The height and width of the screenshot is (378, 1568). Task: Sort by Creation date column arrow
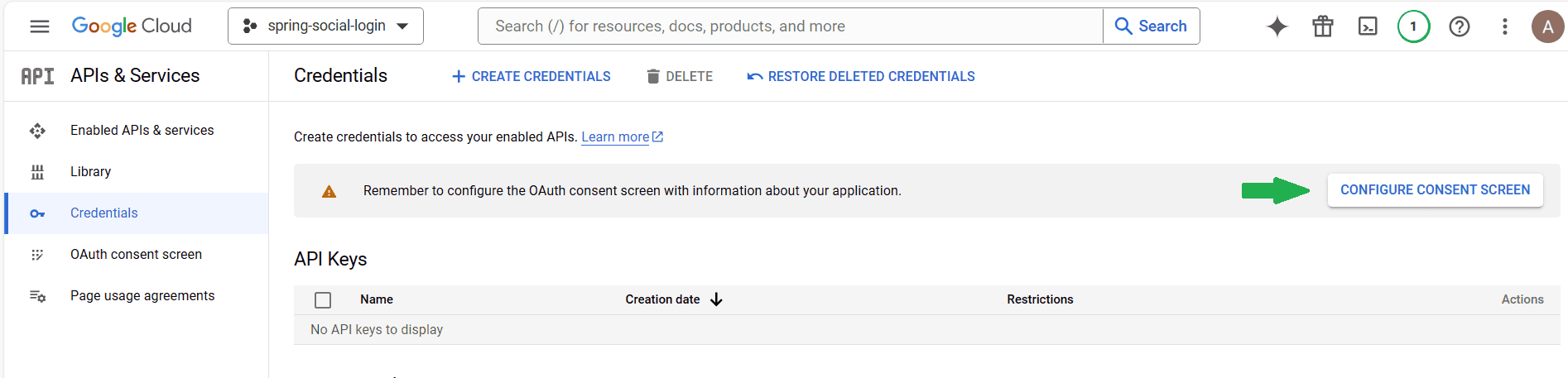click(716, 299)
